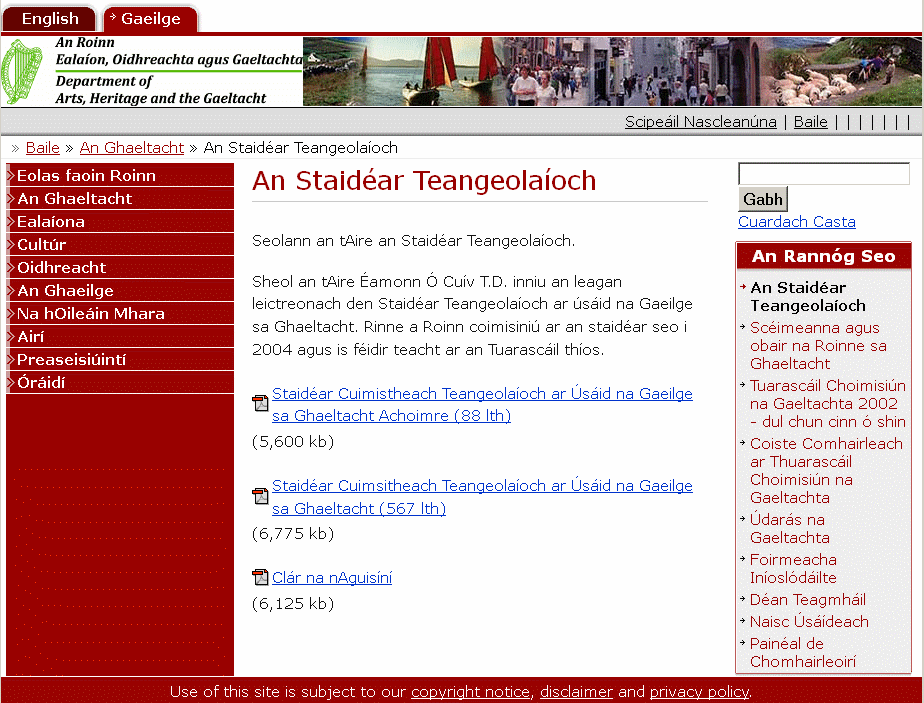This screenshot has height=703, width=924.
Task: Click the An Ghaeltacht breadcrumb link
Action: (132, 148)
